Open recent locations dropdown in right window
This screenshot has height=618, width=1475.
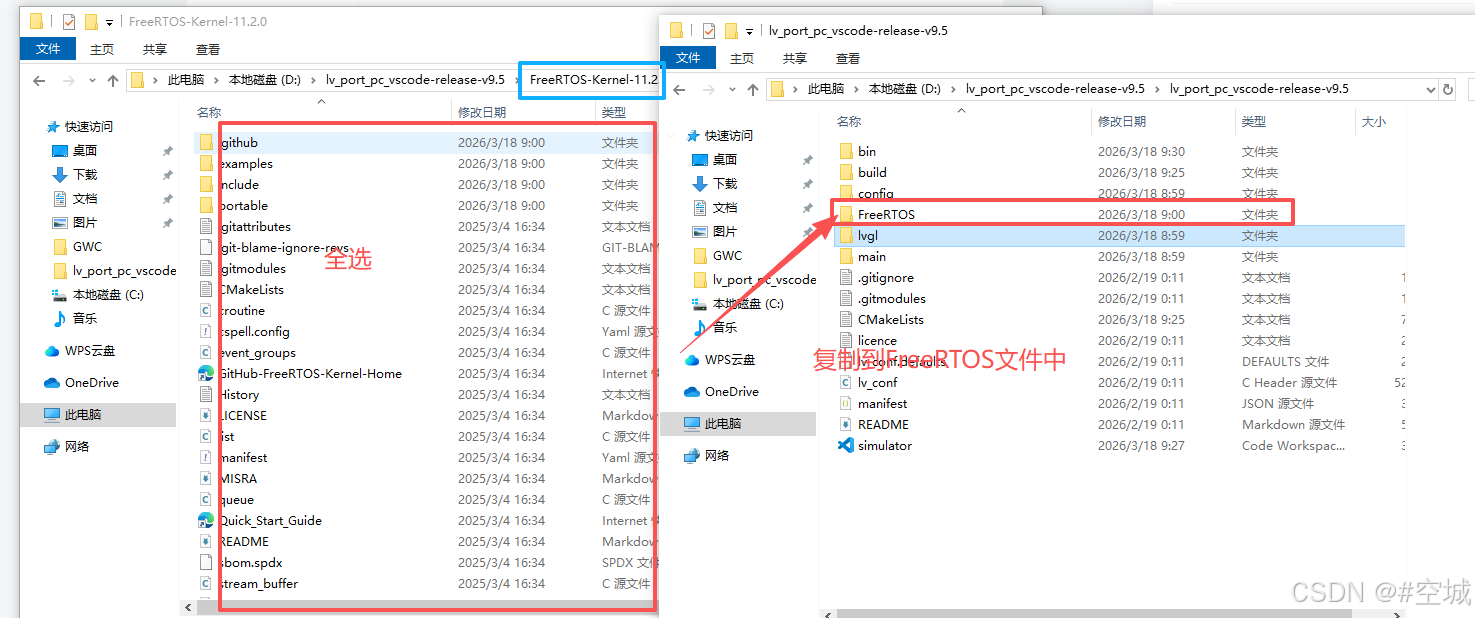732,89
